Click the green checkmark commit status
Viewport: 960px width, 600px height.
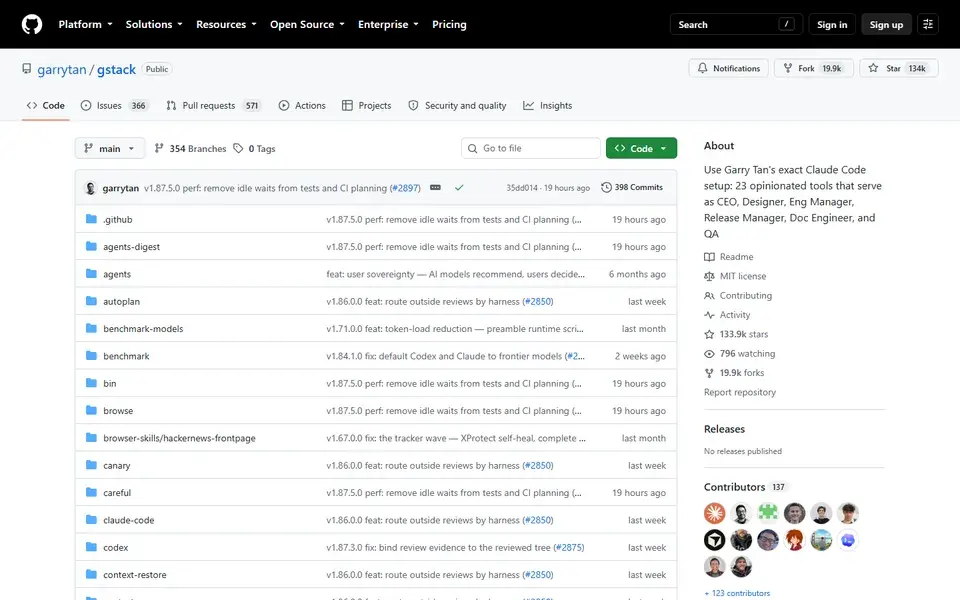click(459, 187)
